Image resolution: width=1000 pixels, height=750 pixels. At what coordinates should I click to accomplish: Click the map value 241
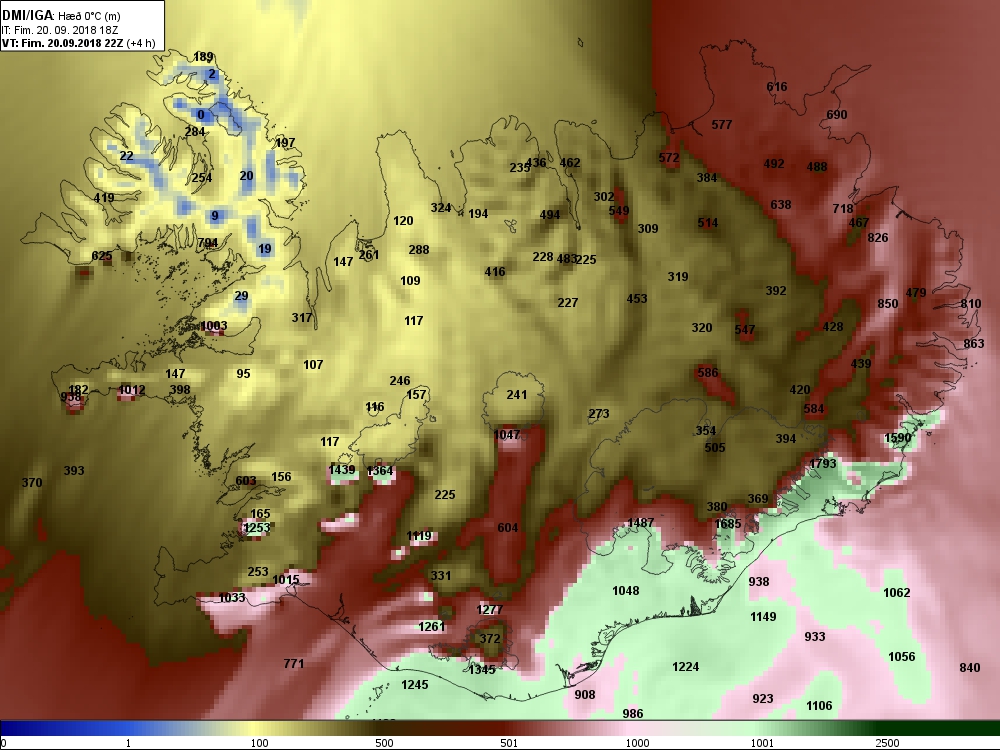pyautogui.click(x=517, y=395)
